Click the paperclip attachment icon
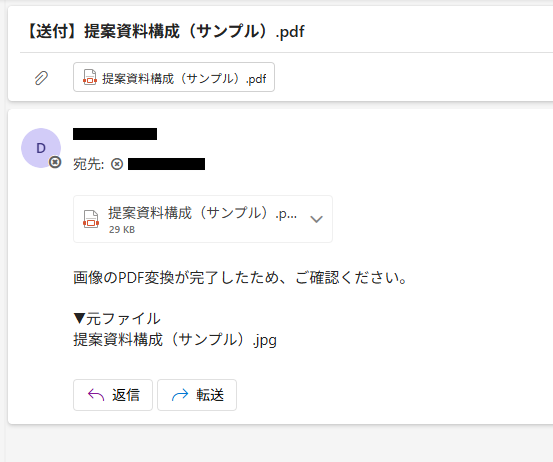This screenshot has height=462, width=553. [x=41, y=78]
